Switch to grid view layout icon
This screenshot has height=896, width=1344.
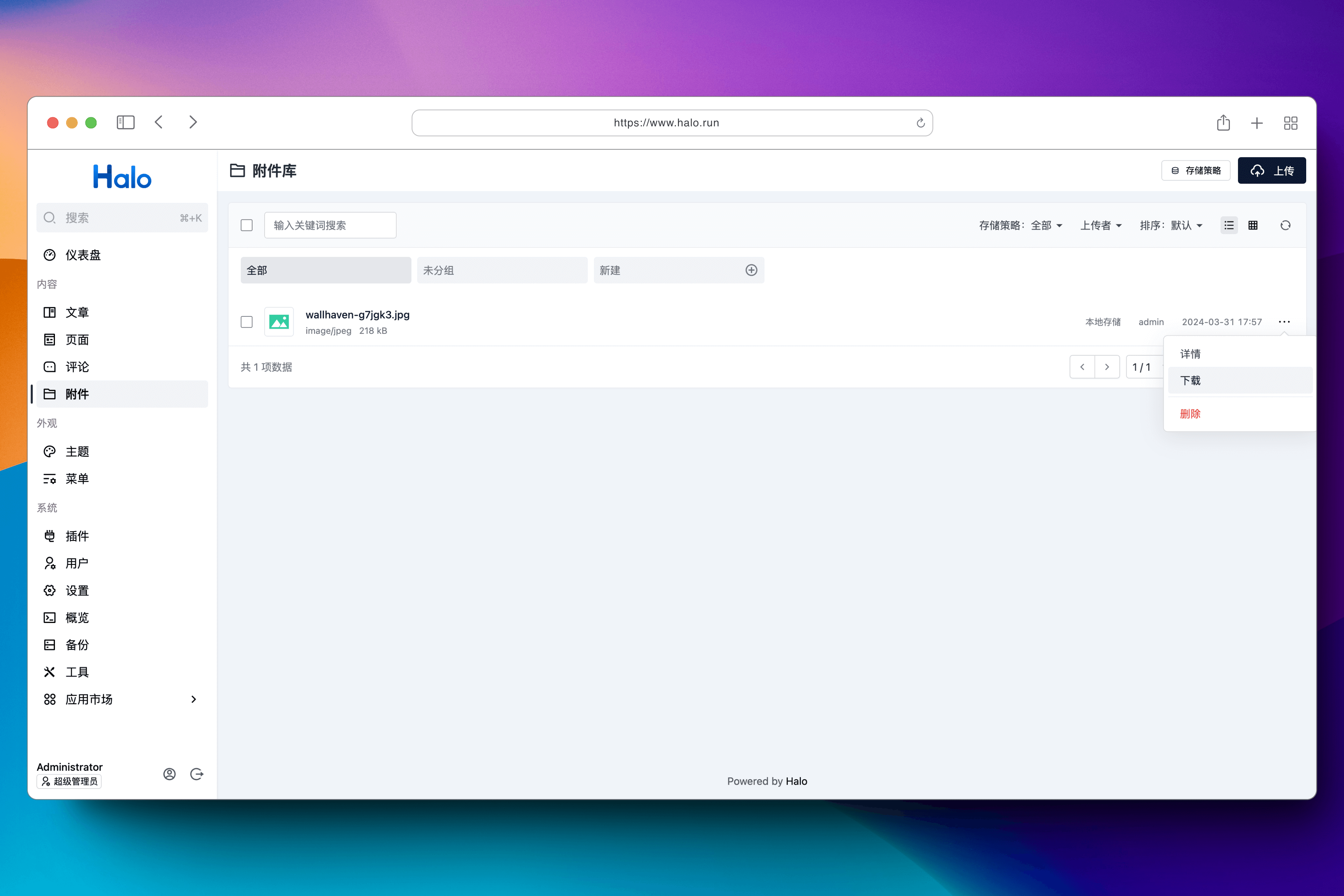pyautogui.click(x=1253, y=225)
